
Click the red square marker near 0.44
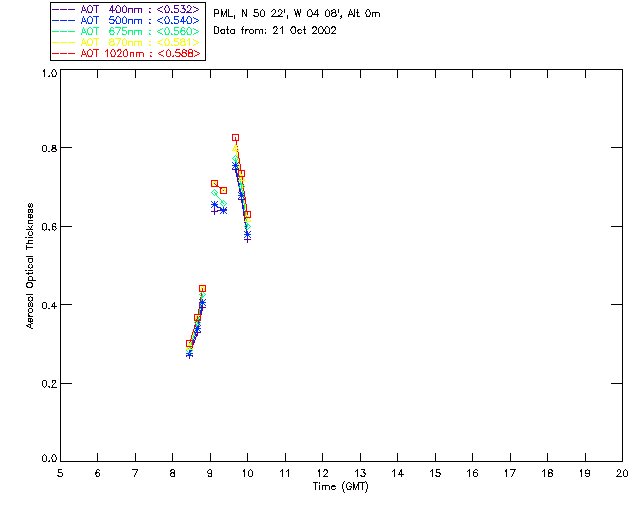pos(202,289)
